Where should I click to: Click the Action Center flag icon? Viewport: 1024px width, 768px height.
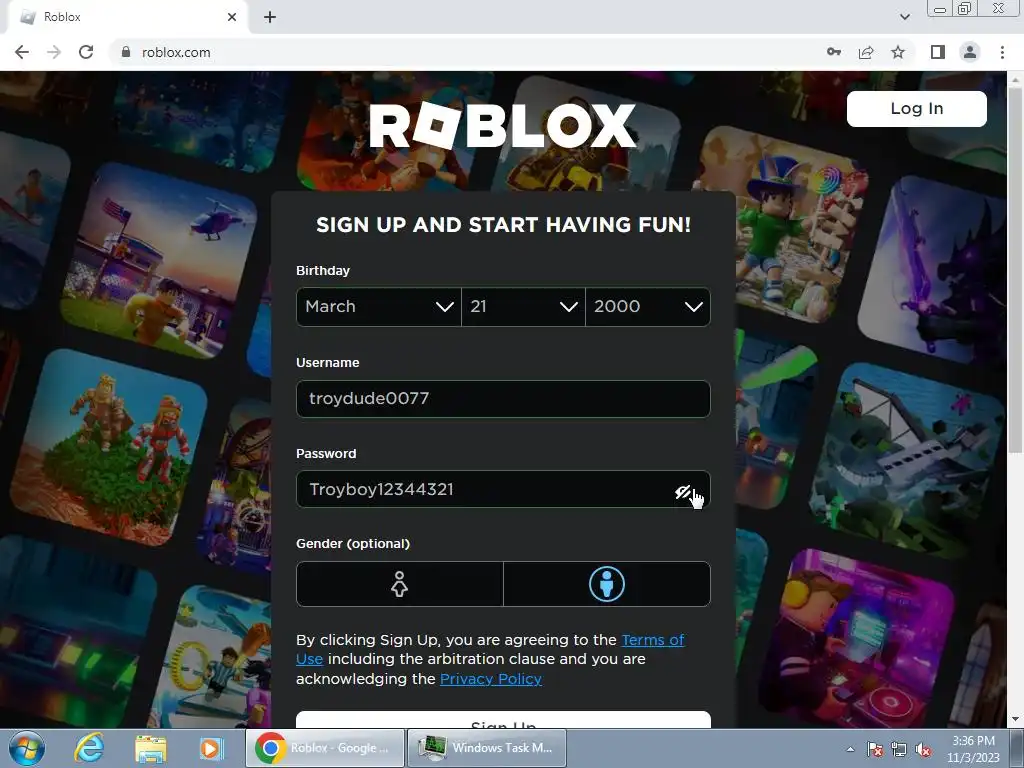tap(875, 749)
